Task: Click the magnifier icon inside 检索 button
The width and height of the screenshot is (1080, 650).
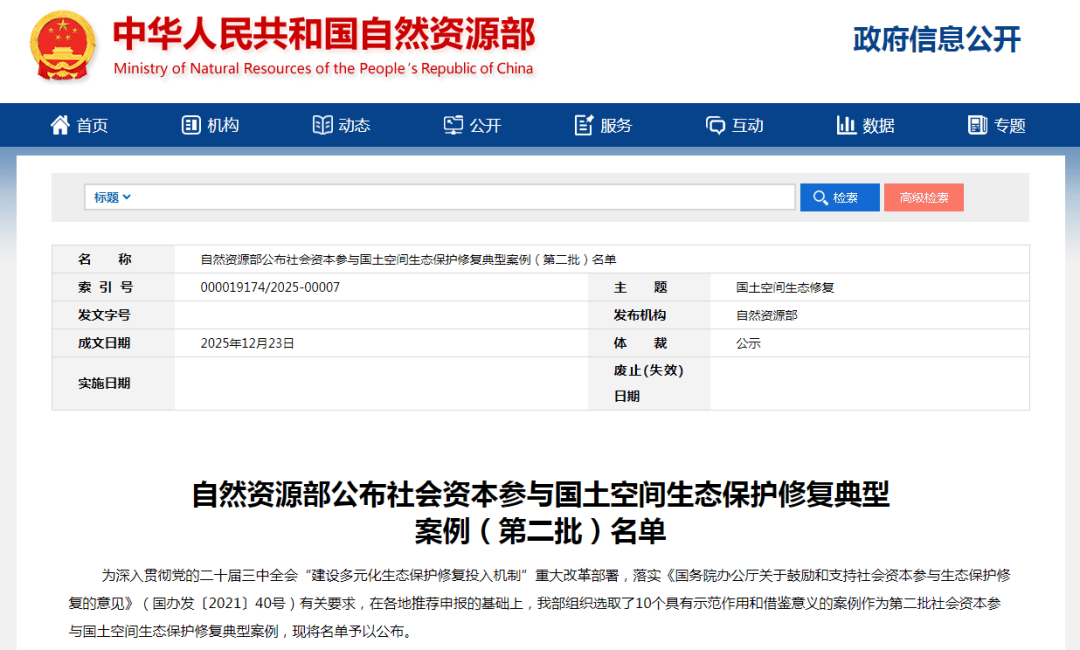Action: coord(822,197)
